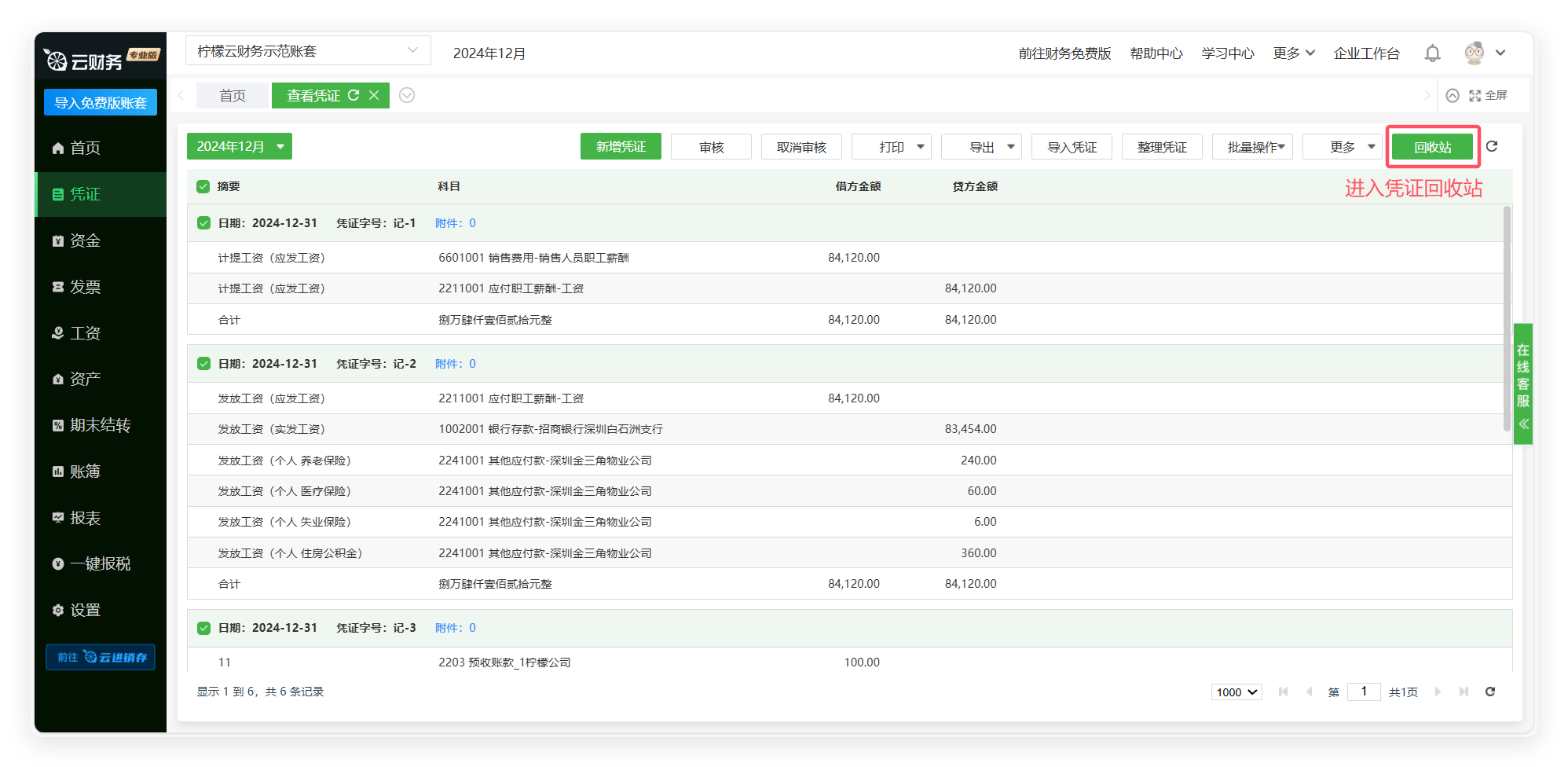The height and width of the screenshot is (767, 1568).
Task: Click the user avatar icon
Action: (x=1474, y=53)
